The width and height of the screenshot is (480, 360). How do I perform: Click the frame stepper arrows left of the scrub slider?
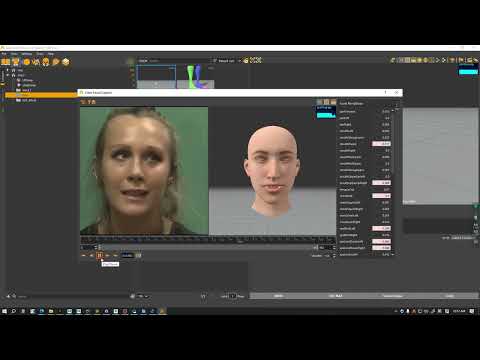[x=96, y=247]
